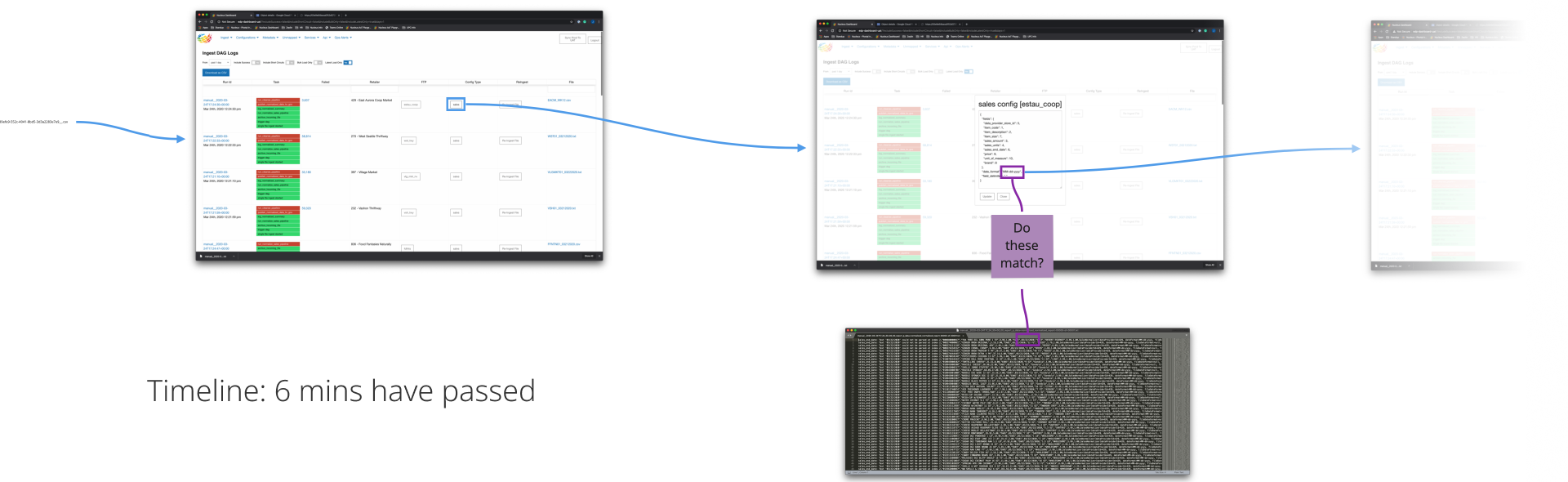Click the downloaded manual file in left window's bar
Viewport: 1568px width, 482px height.
pyautogui.click(x=215, y=256)
